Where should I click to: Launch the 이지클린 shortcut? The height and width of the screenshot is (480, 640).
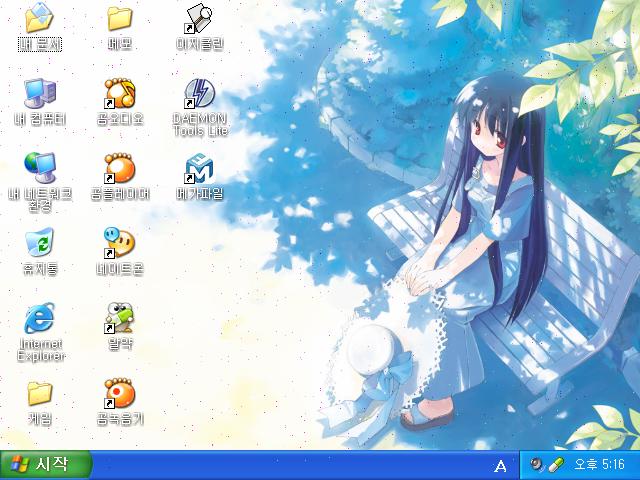(x=200, y=18)
